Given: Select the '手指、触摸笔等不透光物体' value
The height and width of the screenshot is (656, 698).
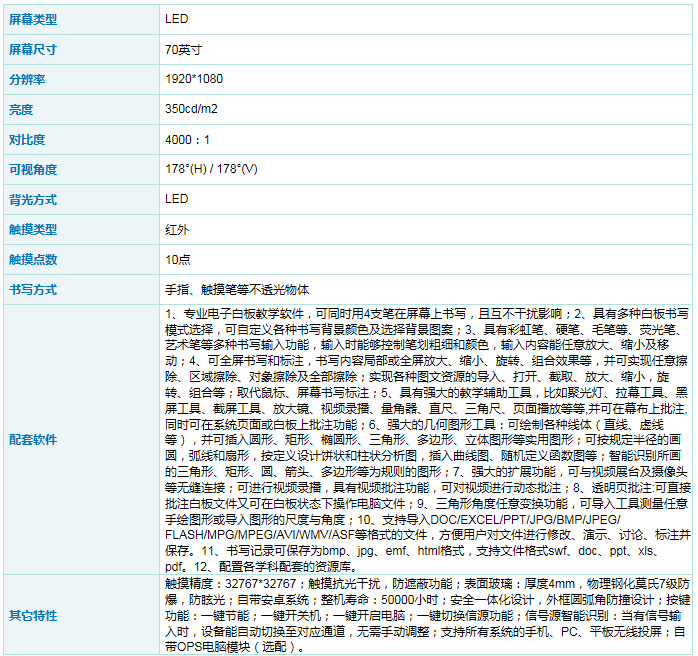Looking at the screenshot, I should point(237,290).
